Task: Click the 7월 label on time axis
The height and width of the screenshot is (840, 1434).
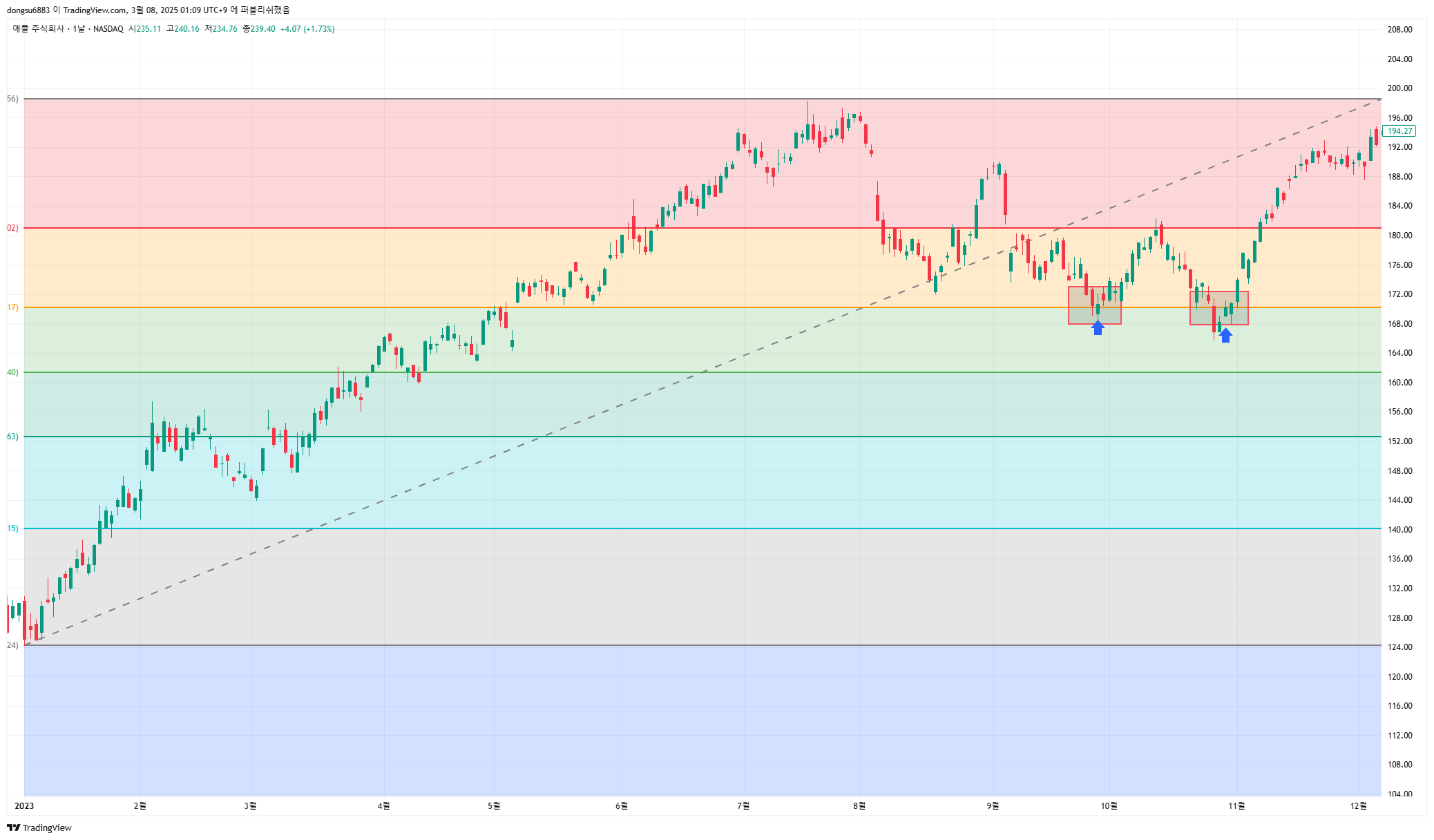Action: click(743, 805)
